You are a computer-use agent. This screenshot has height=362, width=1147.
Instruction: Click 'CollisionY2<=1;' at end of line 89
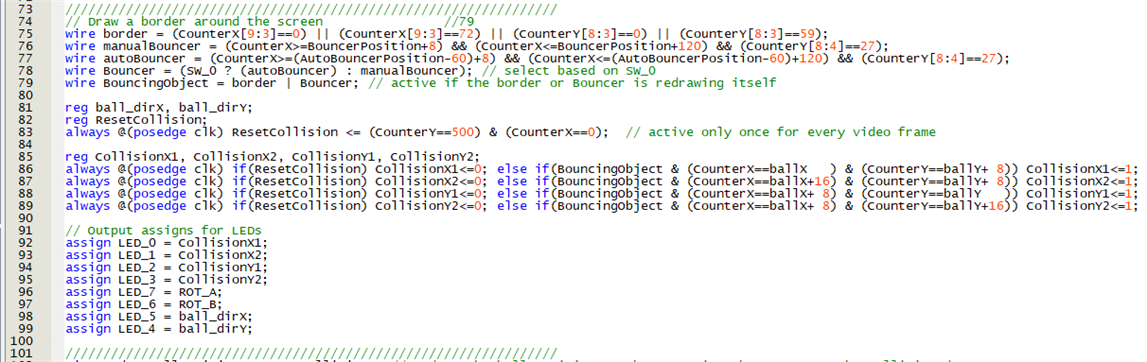[1080, 207]
